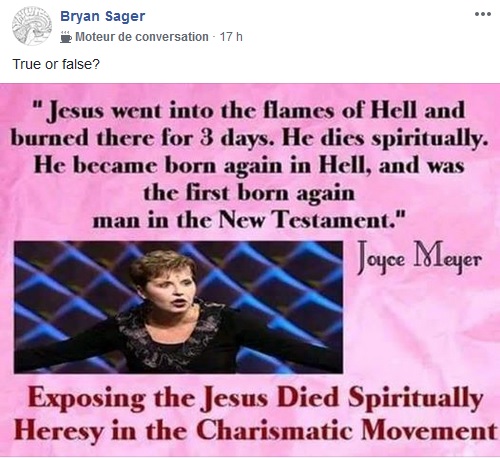
Task: Select the 'True or false?' post text
Action: [x=56, y=64]
